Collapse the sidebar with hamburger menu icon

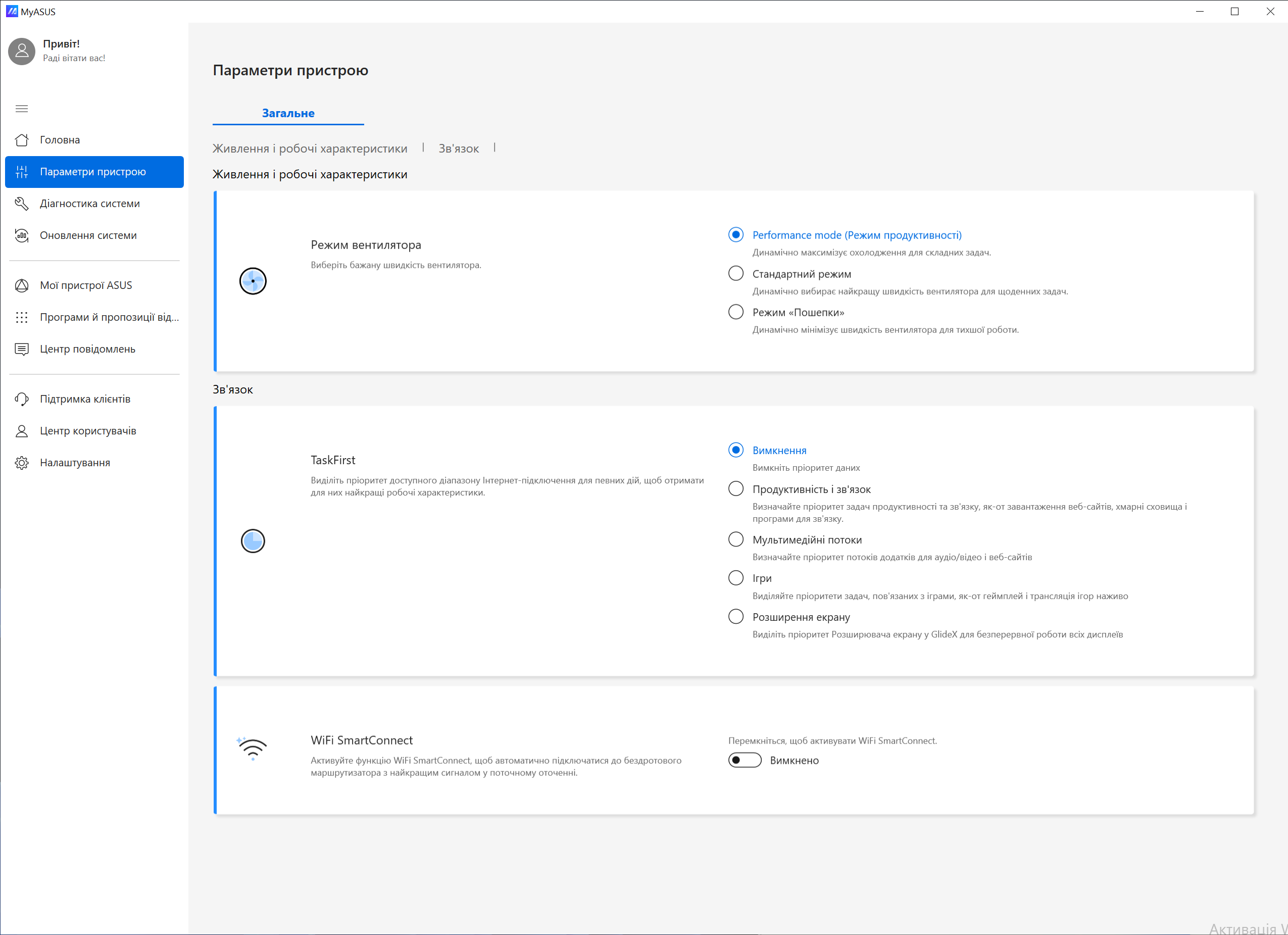click(22, 109)
